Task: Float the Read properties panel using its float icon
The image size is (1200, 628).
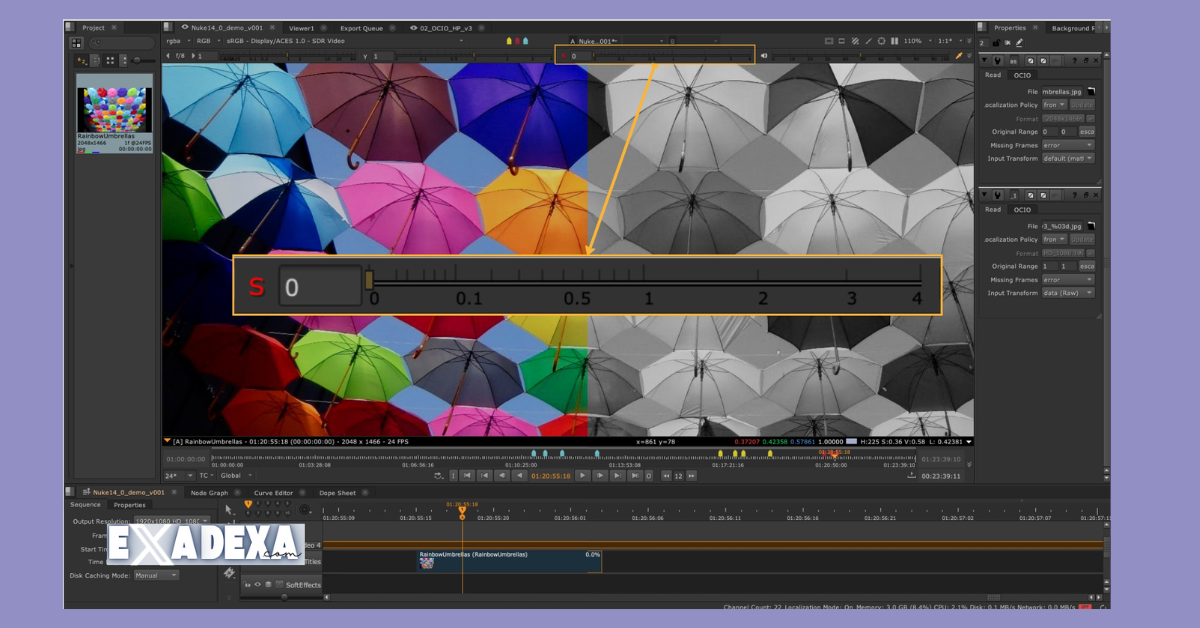Action: click(1086, 60)
